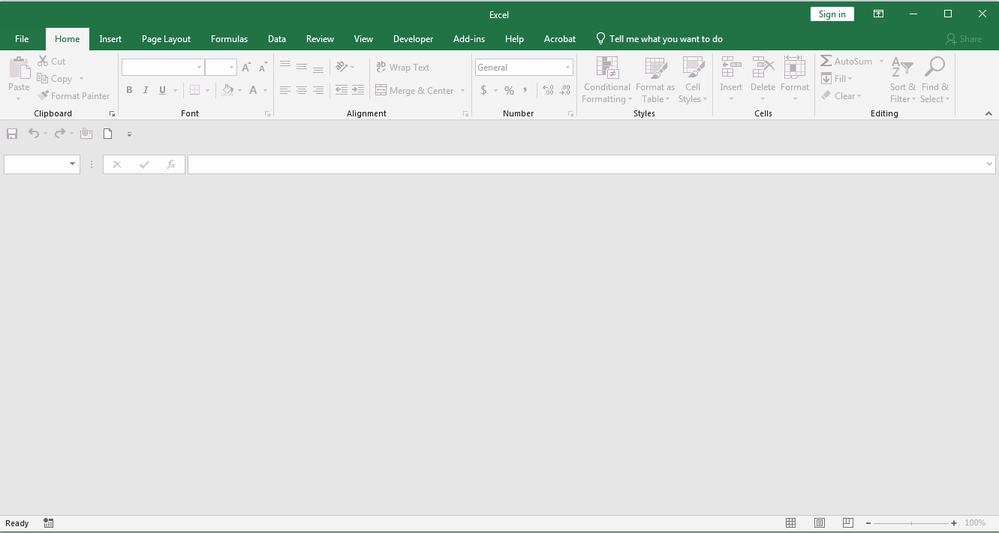Viewport: 999px width, 533px height.
Task: Open Find & Select menu
Action: (x=935, y=80)
